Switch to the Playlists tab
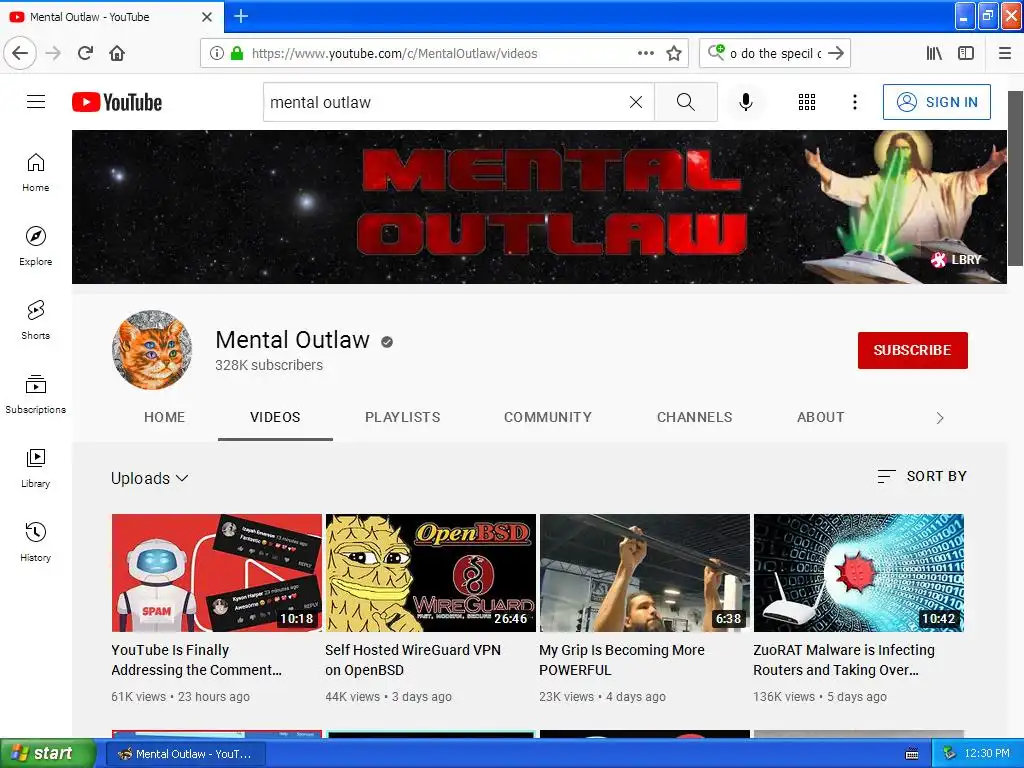1024x768 pixels. (402, 417)
